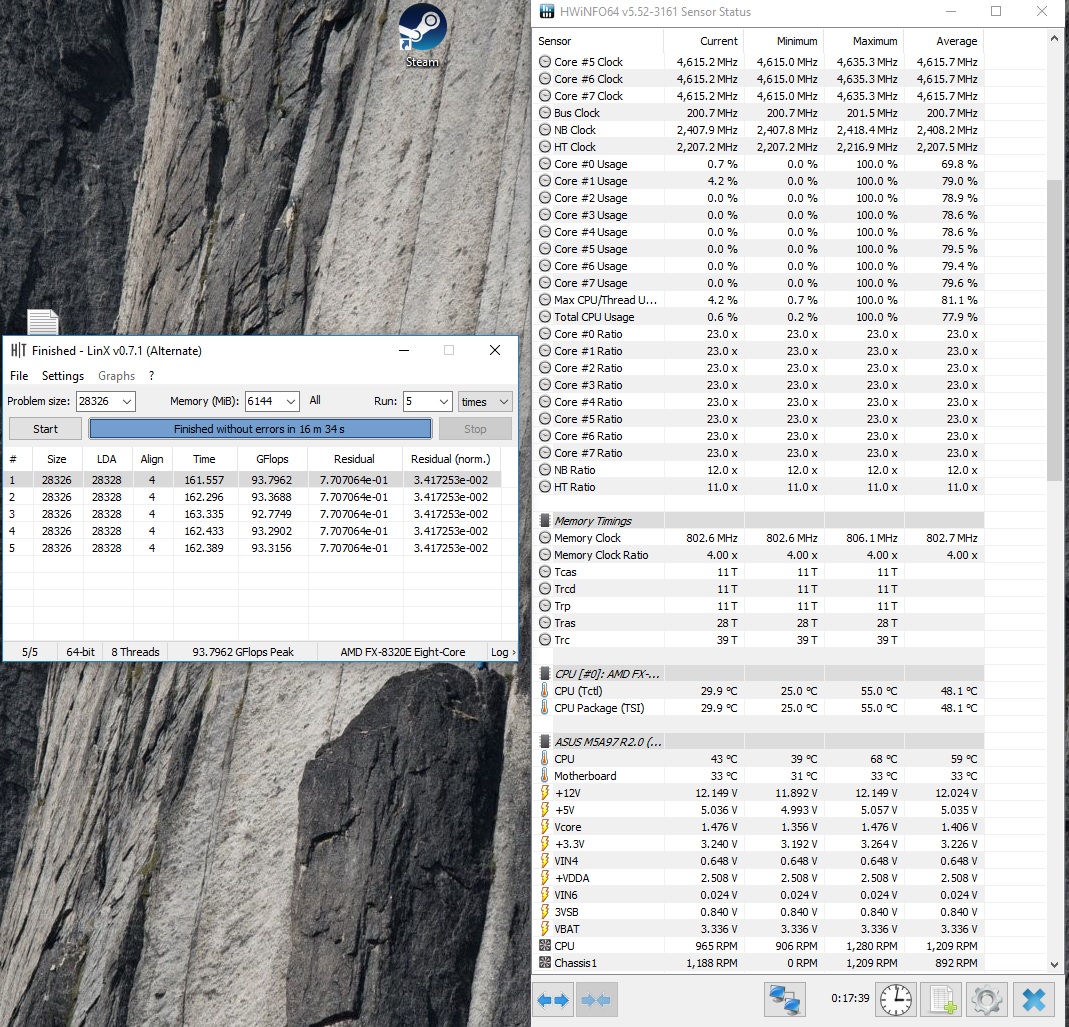1069x1027 pixels.
Task: Open the Problem size dropdown
Action: click(x=126, y=401)
